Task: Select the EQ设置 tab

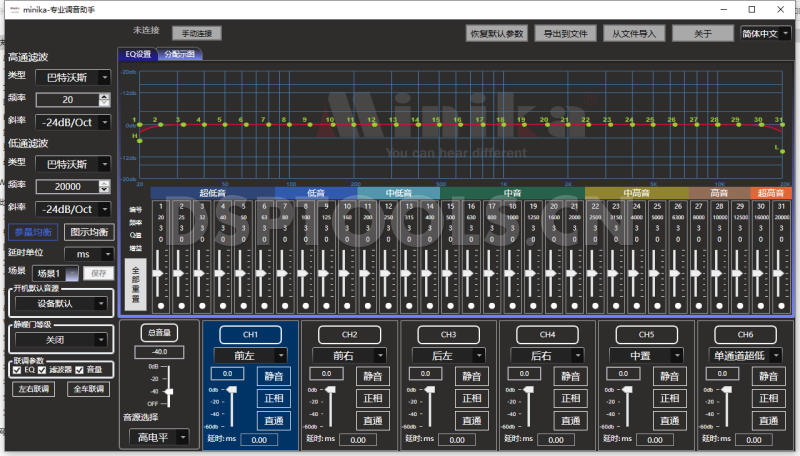Action: pos(138,54)
